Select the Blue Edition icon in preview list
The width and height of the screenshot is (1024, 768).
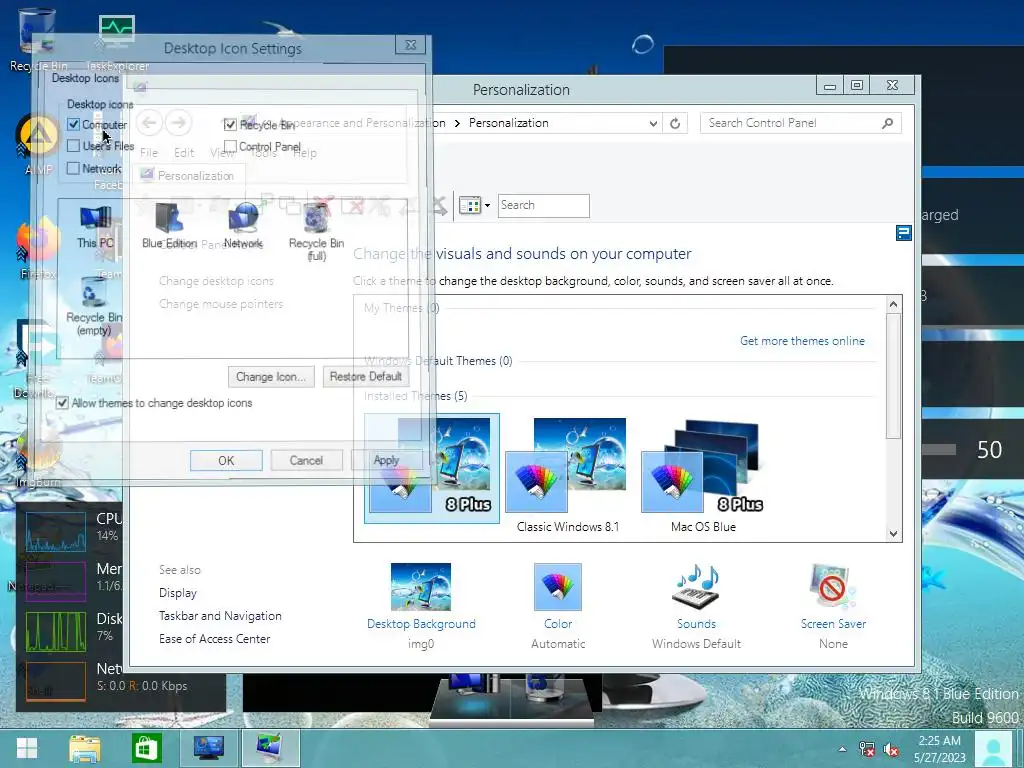click(x=169, y=227)
